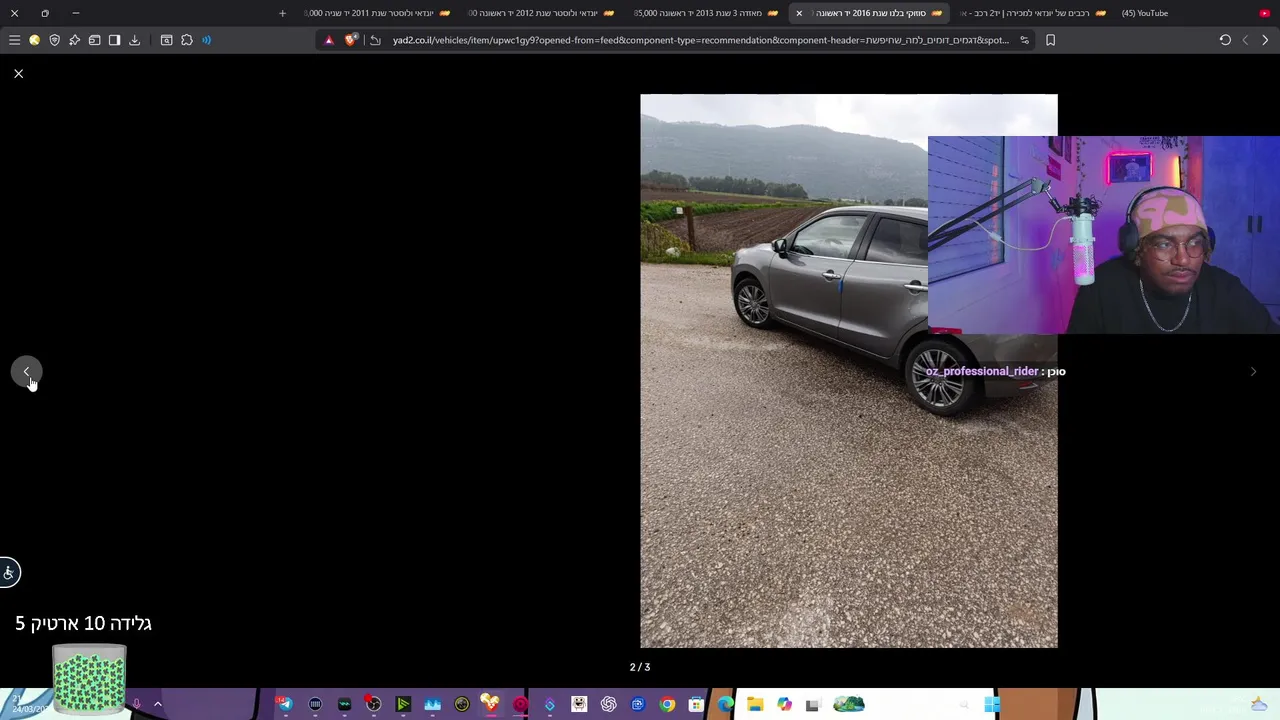The image size is (1280, 720).
Task: Close the active Suzuki Baleno 2016 tab
Action: [799, 13]
